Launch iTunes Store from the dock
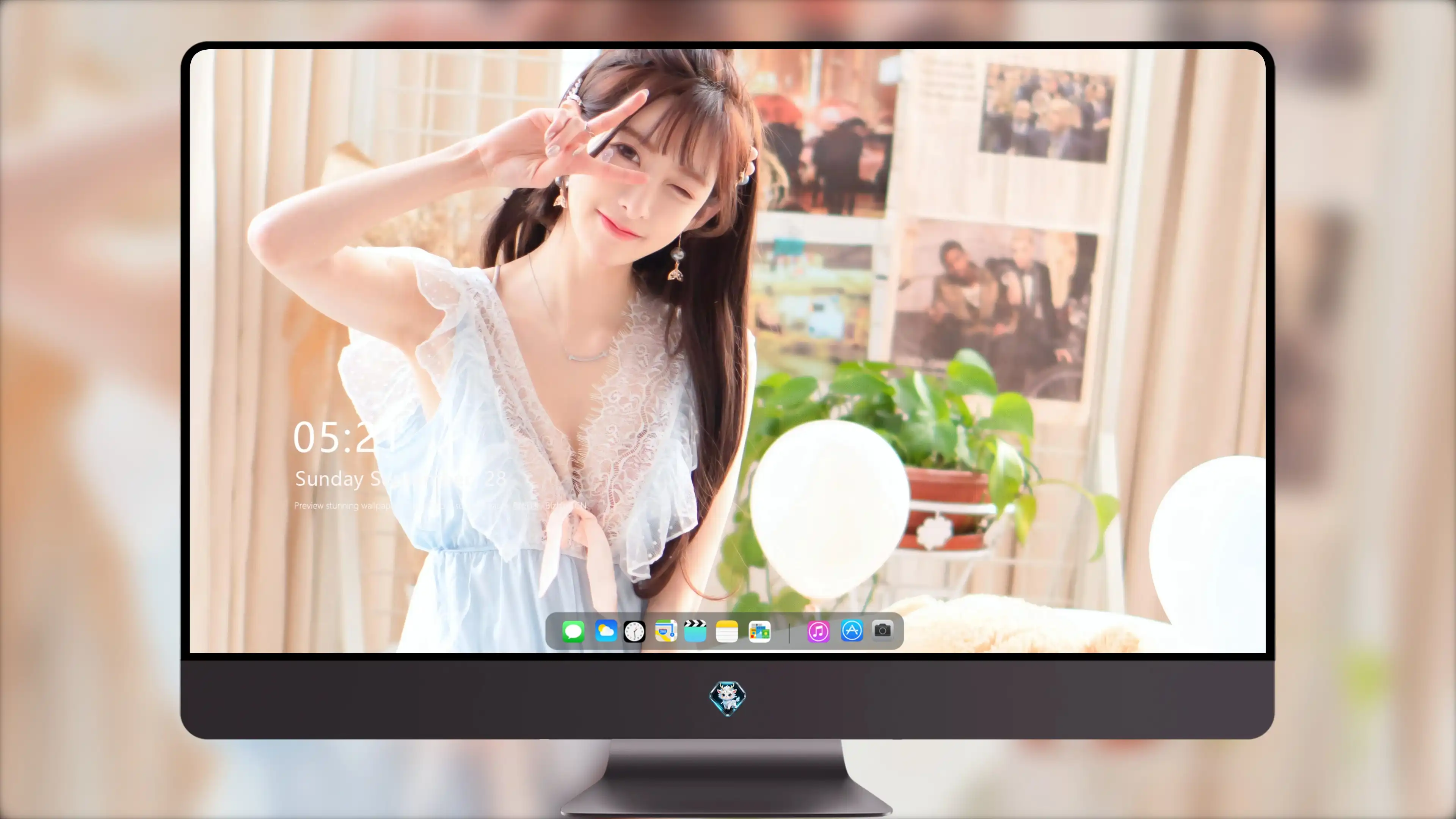This screenshot has height=819, width=1456. pos(819,631)
